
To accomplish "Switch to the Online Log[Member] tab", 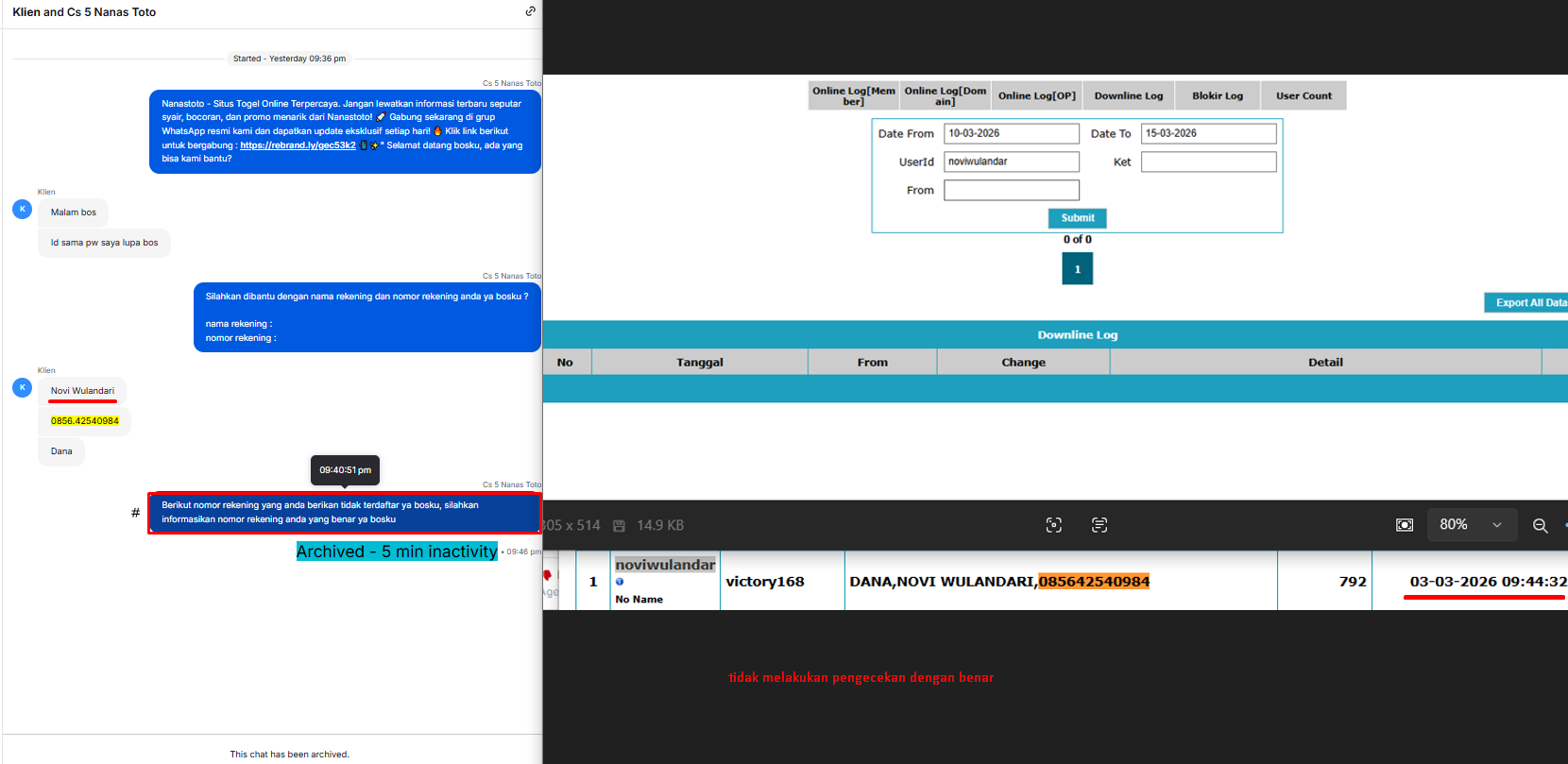I will [x=854, y=95].
